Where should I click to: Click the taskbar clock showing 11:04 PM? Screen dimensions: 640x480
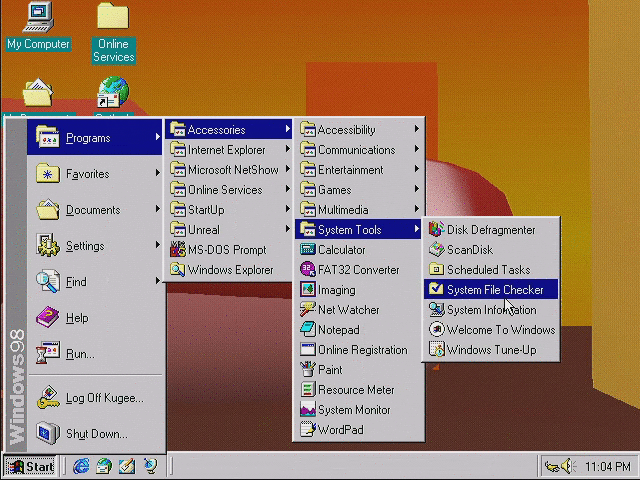pyautogui.click(x=607, y=466)
